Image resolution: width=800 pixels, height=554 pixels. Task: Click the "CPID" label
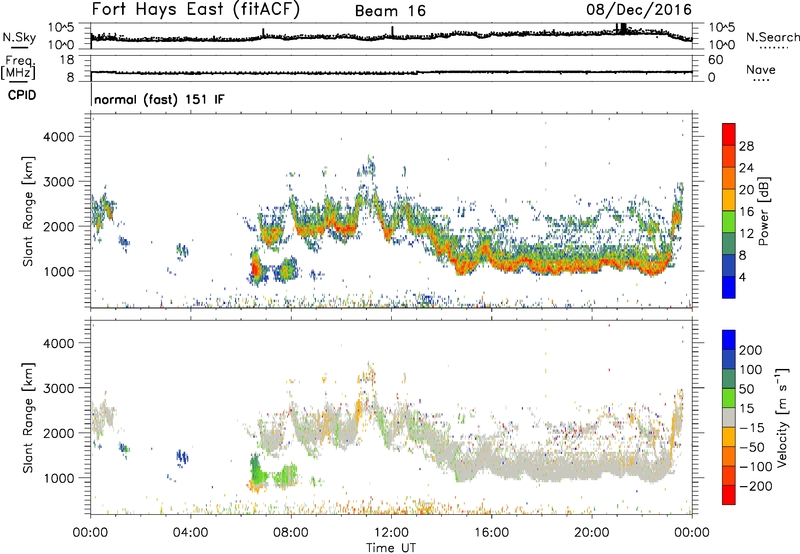coord(22,95)
